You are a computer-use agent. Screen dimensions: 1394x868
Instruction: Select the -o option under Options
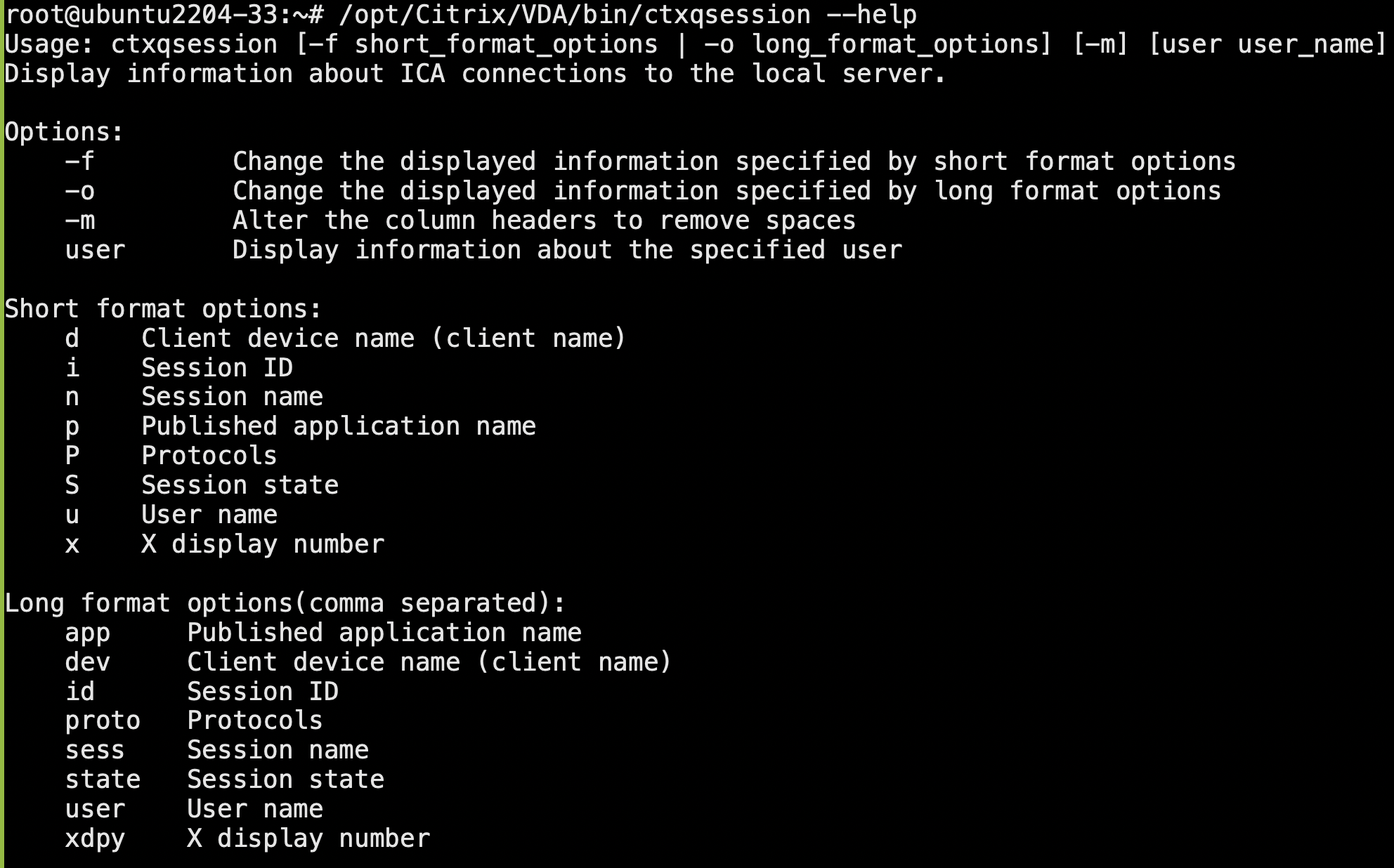pyautogui.click(x=79, y=191)
